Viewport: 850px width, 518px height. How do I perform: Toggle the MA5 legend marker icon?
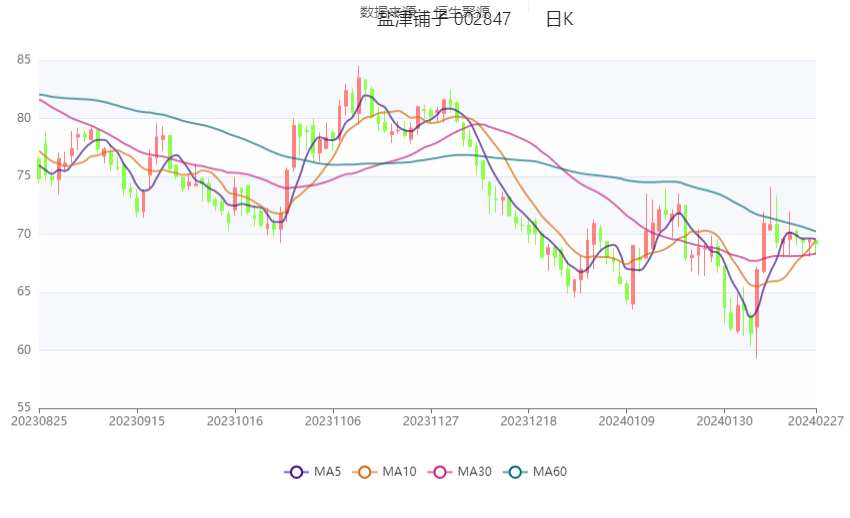296,472
